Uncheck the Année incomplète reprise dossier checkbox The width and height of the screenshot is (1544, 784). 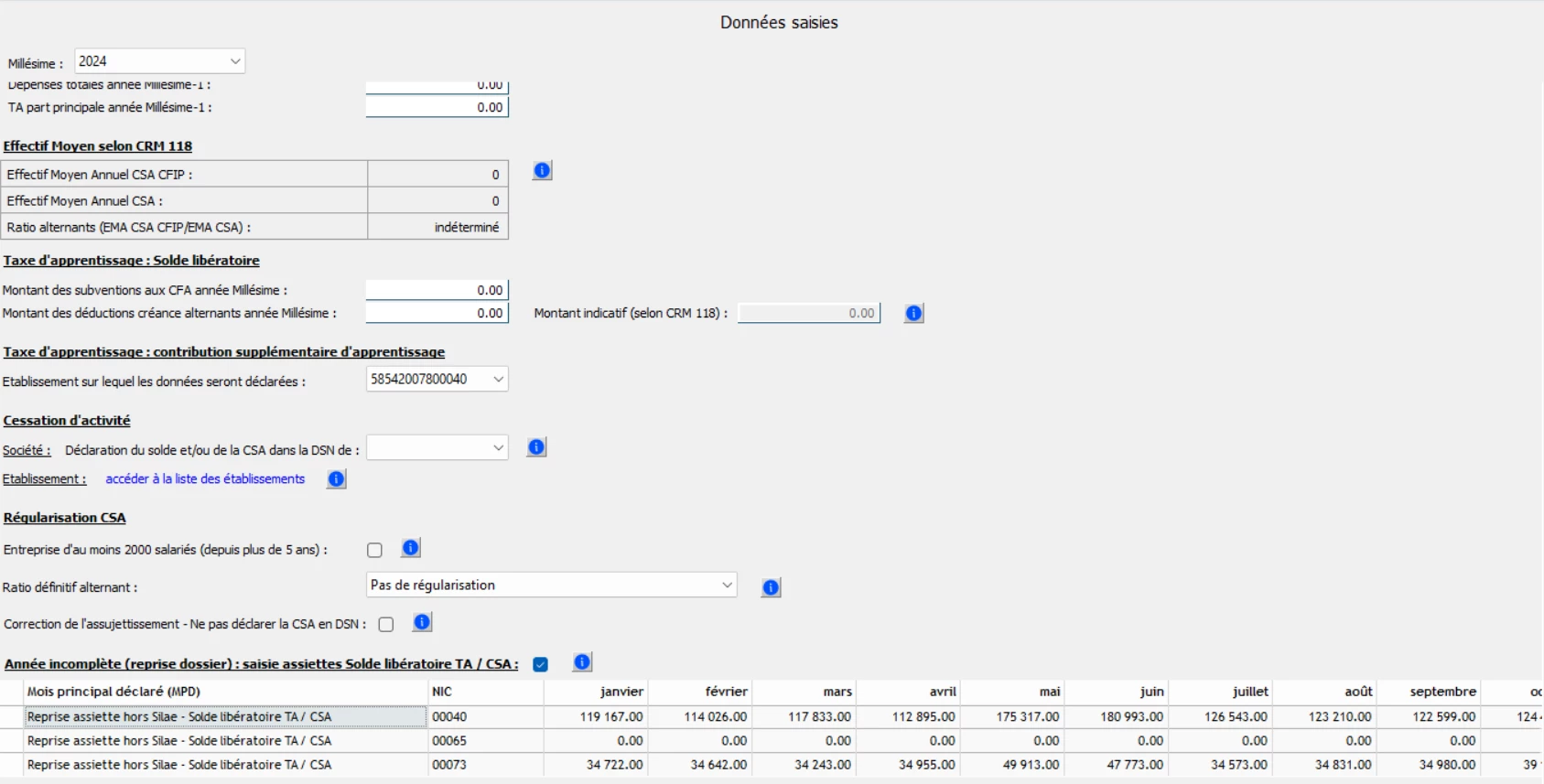click(541, 664)
